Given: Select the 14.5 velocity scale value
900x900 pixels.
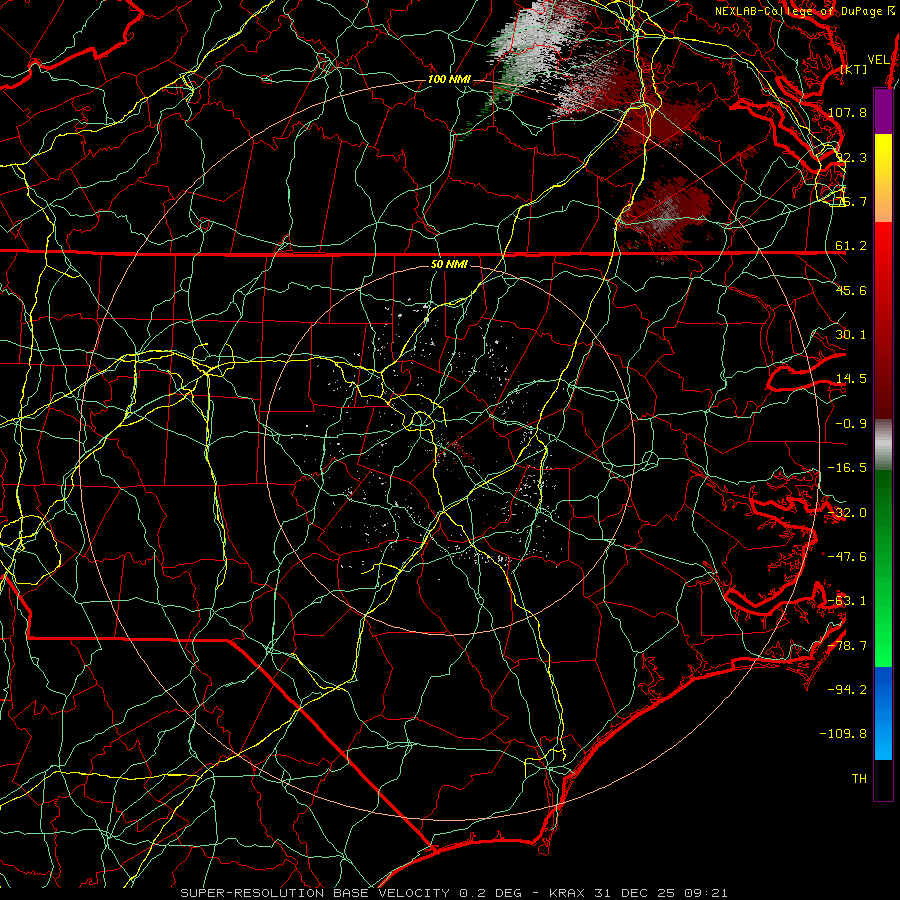Looking at the screenshot, I should pyautogui.click(x=851, y=379).
